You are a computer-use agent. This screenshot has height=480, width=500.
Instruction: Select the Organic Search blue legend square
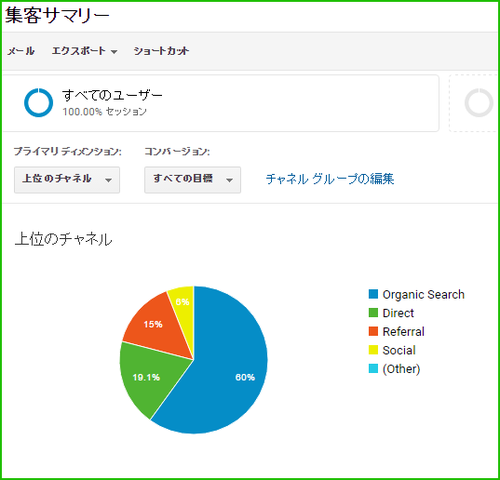tap(373, 294)
